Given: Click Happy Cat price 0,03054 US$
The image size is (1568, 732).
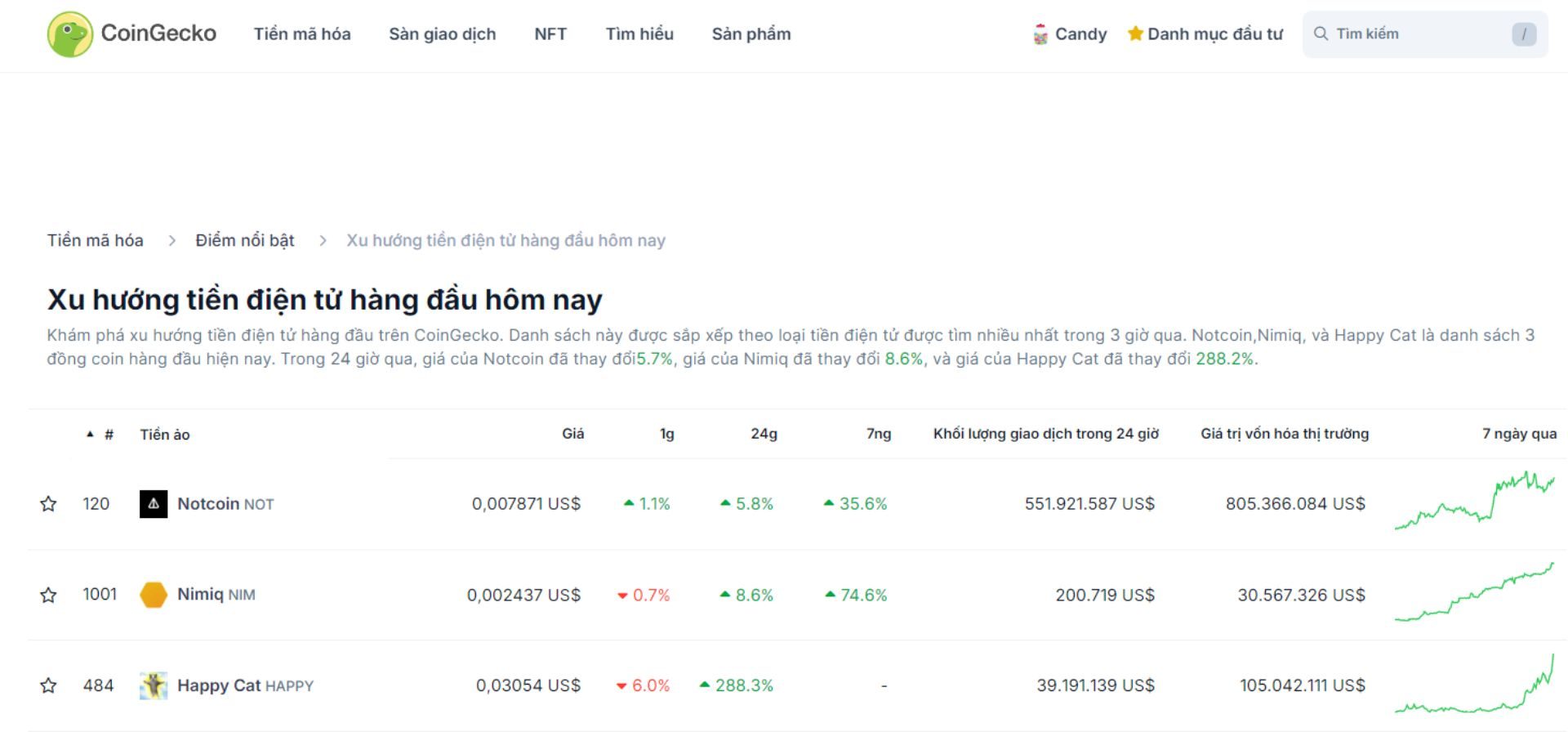Looking at the screenshot, I should (528, 685).
